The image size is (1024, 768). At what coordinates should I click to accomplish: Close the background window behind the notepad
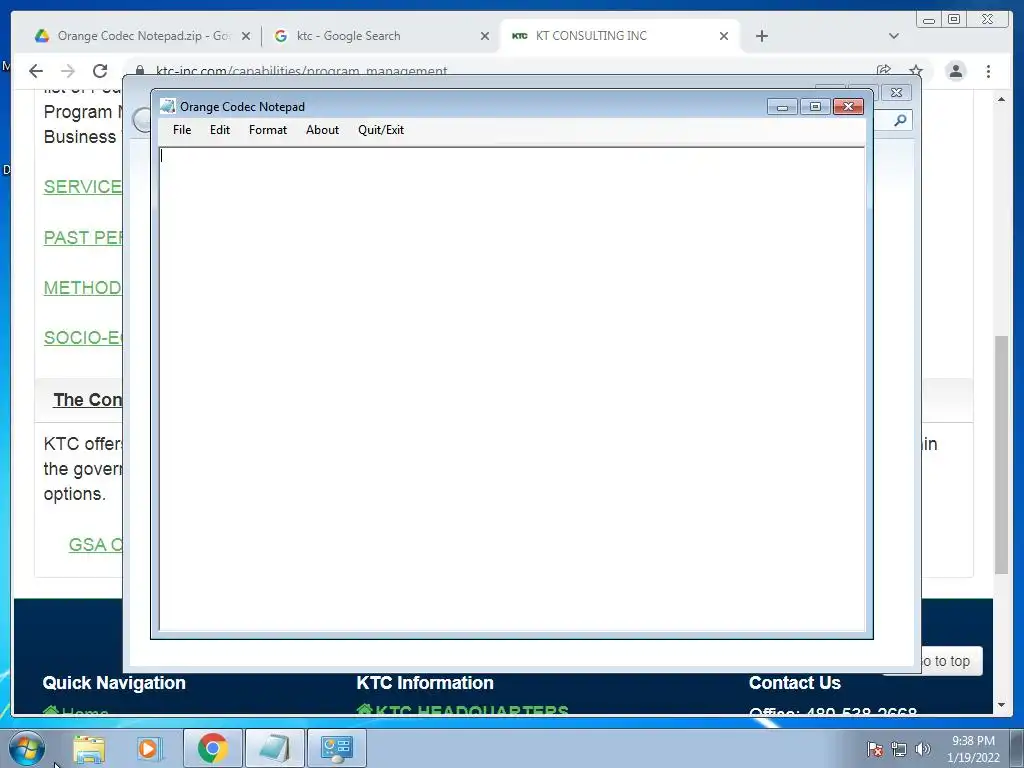[897, 93]
